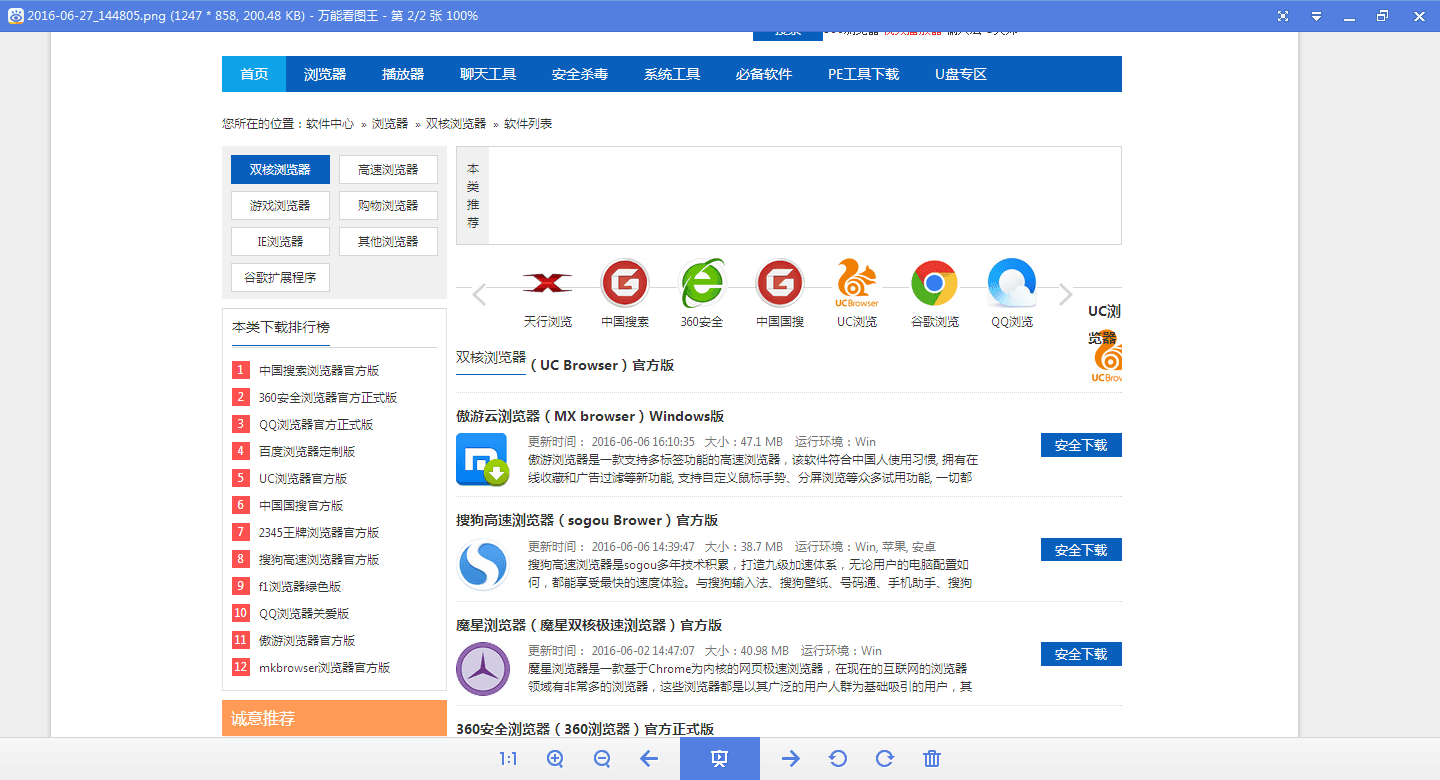This screenshot has height=780, width=1440.
Task: Open the 安全杀毒 navigation tab
Action: [x=580, y=74]
